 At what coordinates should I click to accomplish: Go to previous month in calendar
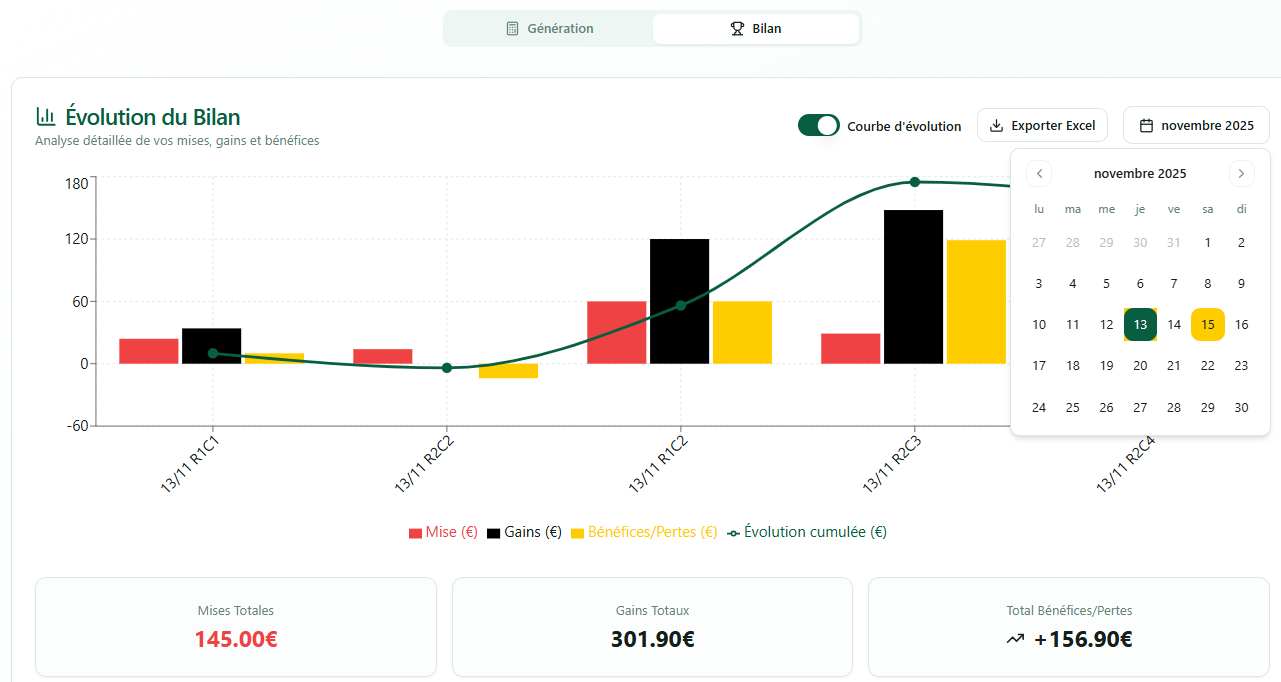pos(1039,173)
